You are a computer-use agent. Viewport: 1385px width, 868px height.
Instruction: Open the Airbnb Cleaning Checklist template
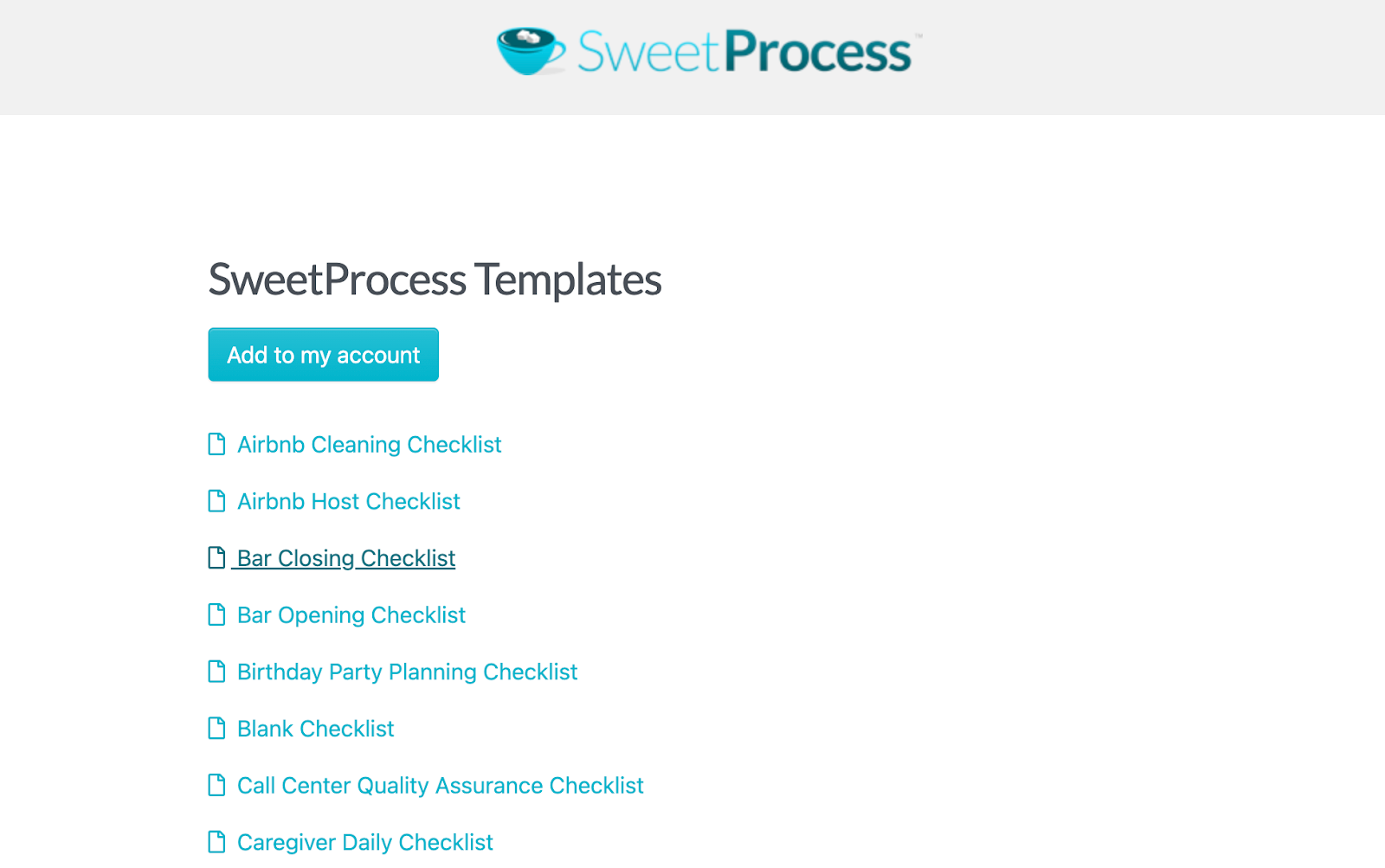[x=370, y=444]
